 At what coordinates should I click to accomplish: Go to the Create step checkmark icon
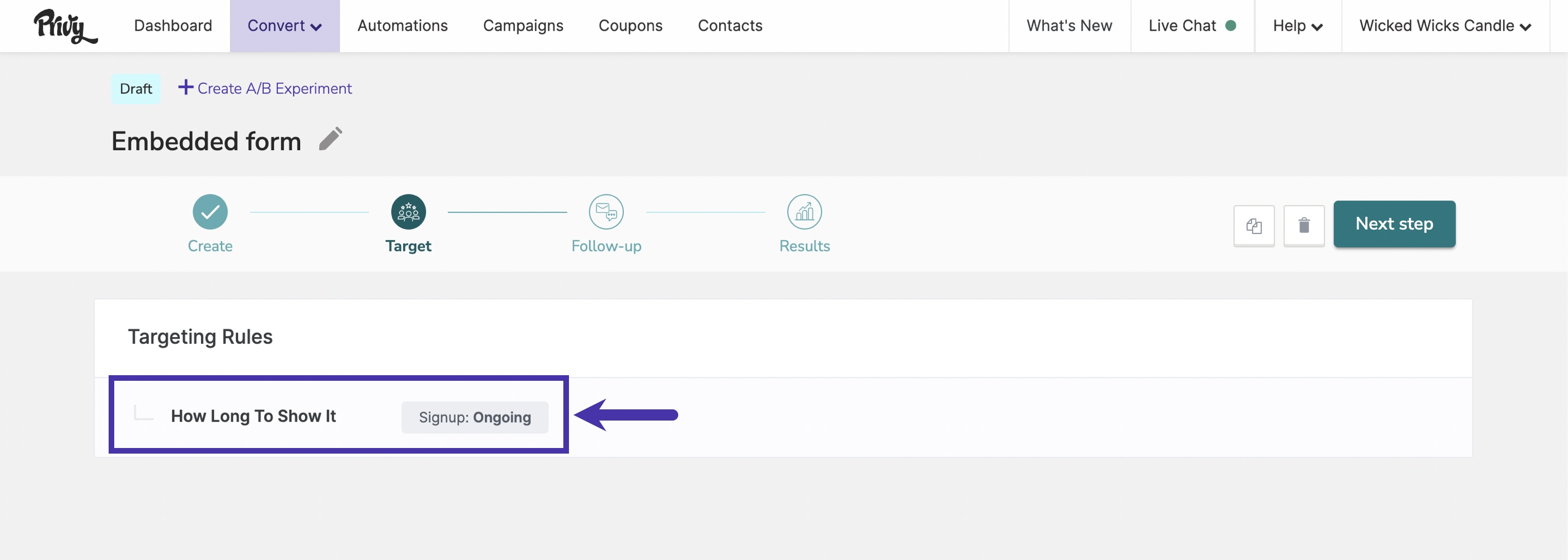point(210,212)
